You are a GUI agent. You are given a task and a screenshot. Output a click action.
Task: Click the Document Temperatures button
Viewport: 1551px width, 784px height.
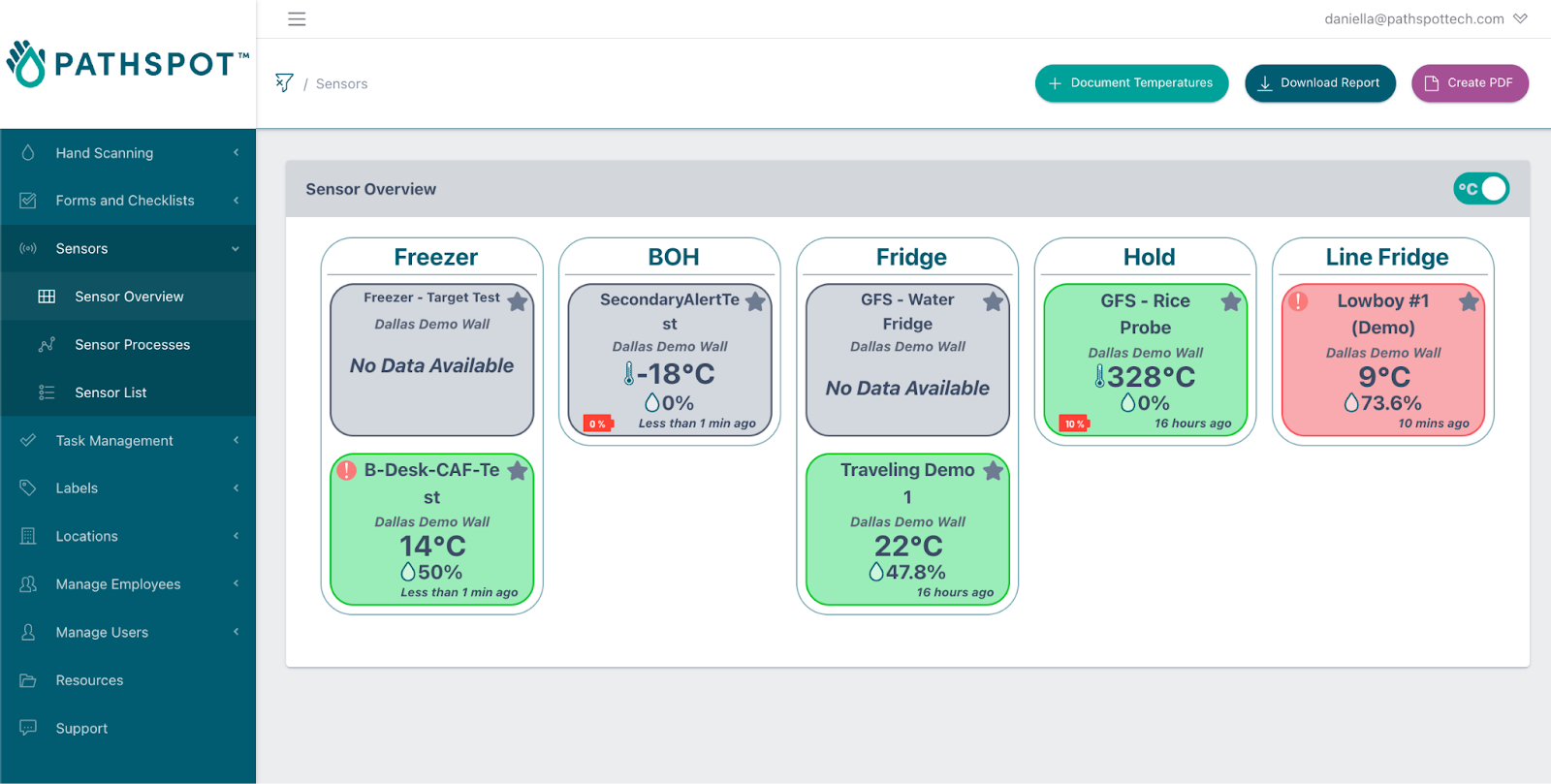pos(1131,83)
